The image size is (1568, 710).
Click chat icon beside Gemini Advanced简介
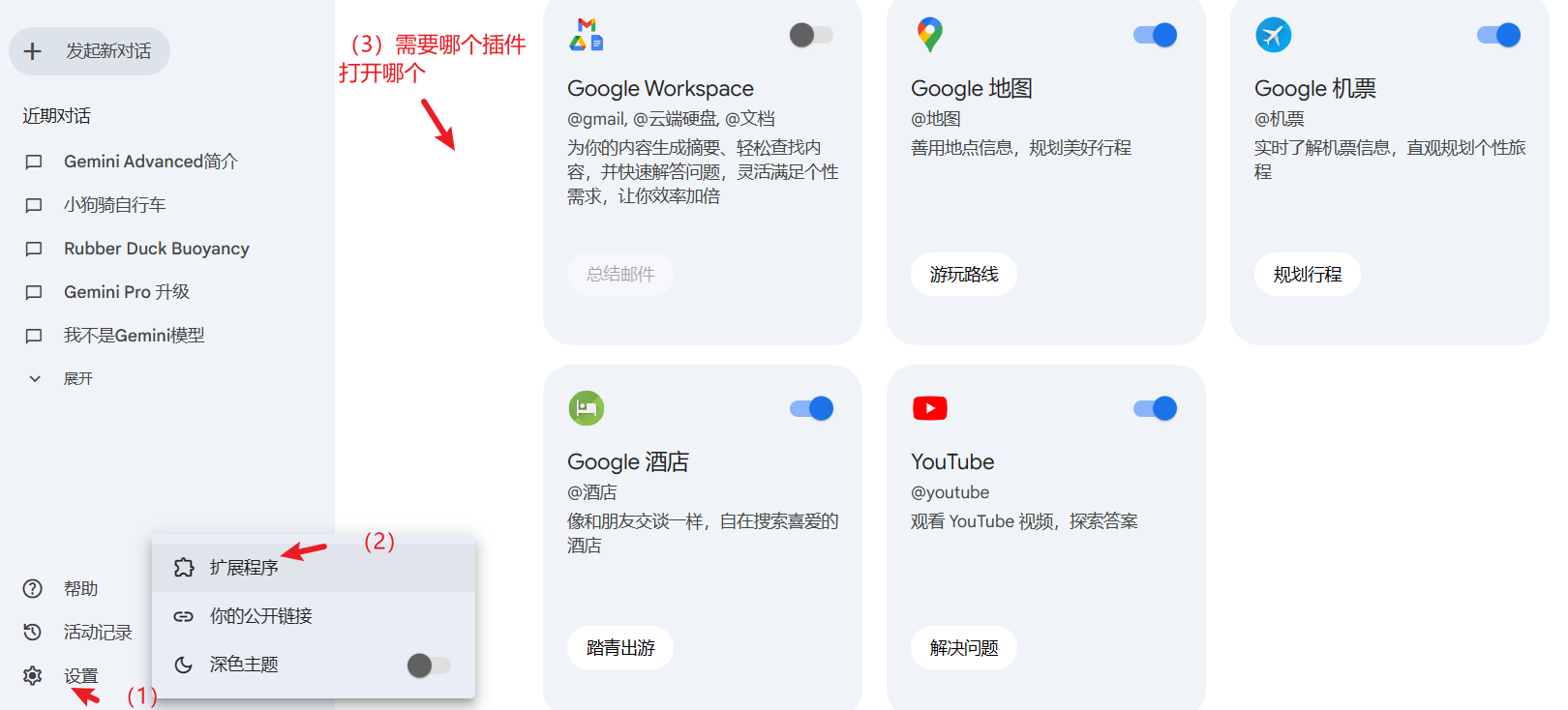coord(34,162)
